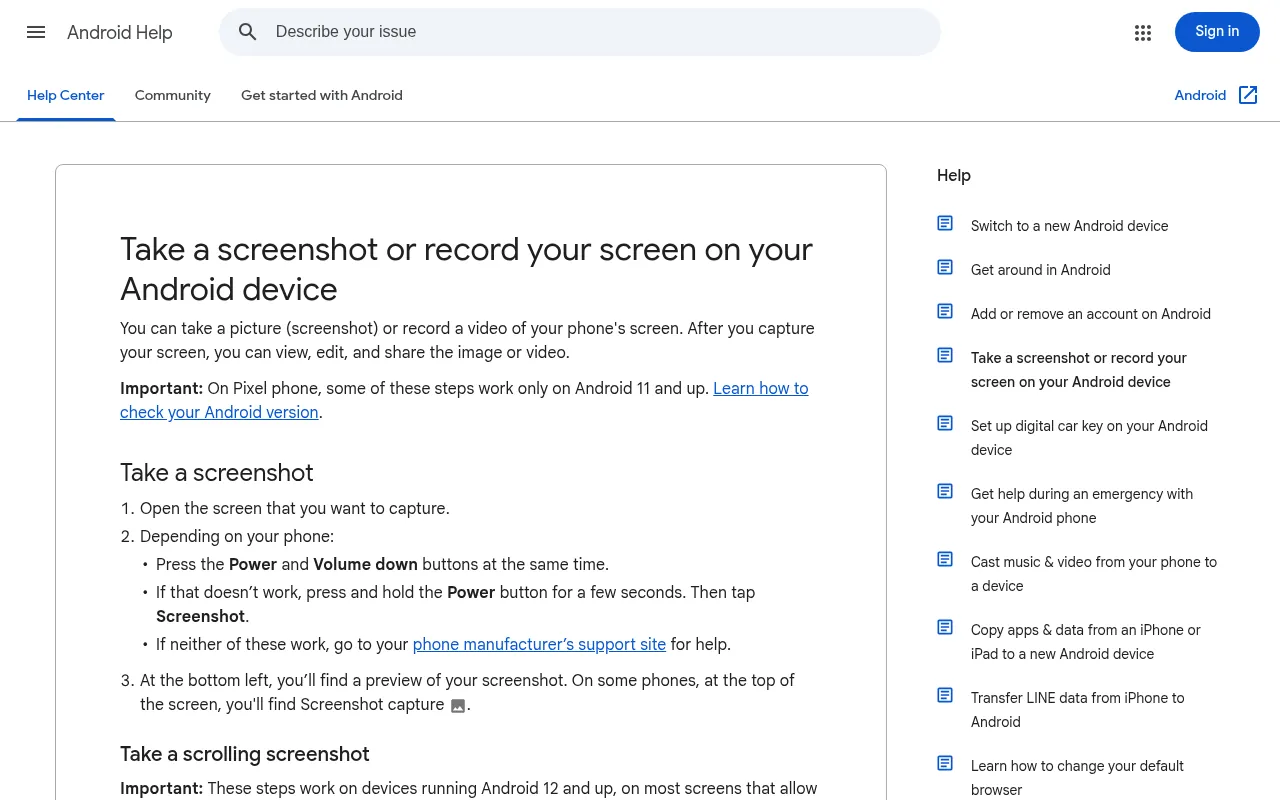The height and width of the screenshot is (800, 1280).
Task: Open Learn how to change your default browser
Action: [1077, 778]
